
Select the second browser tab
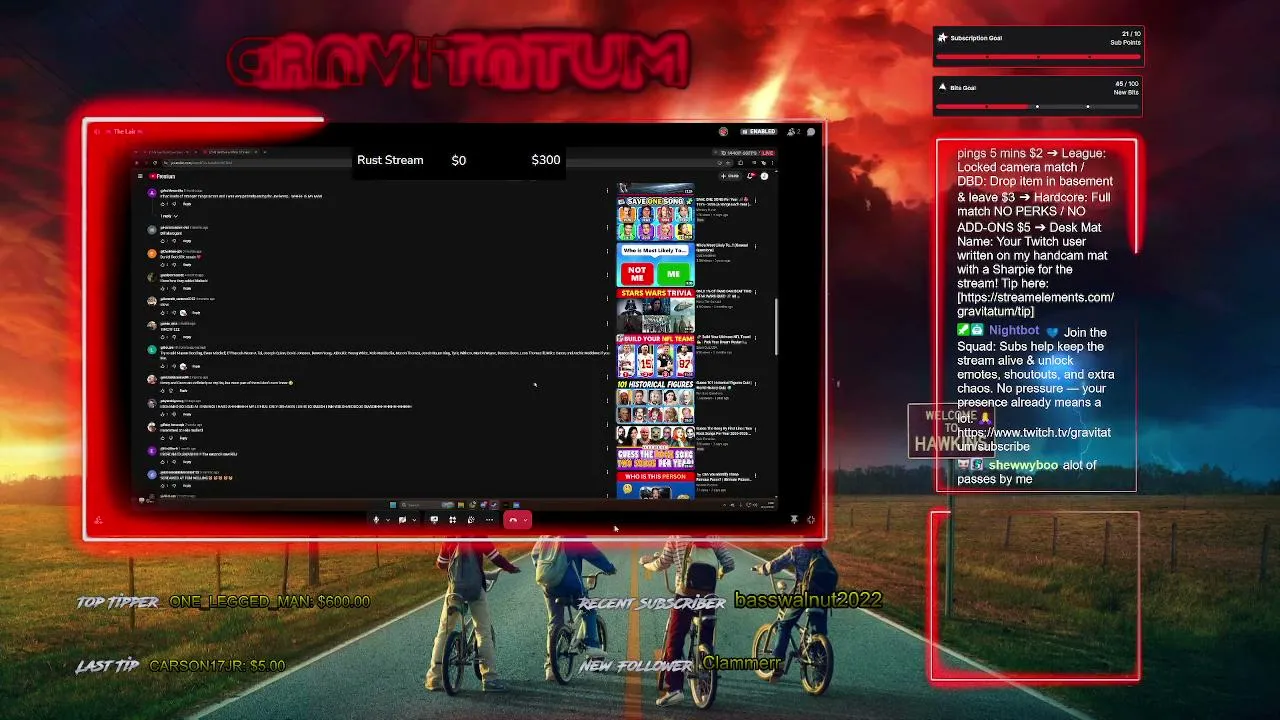click(x=230, y=152)
